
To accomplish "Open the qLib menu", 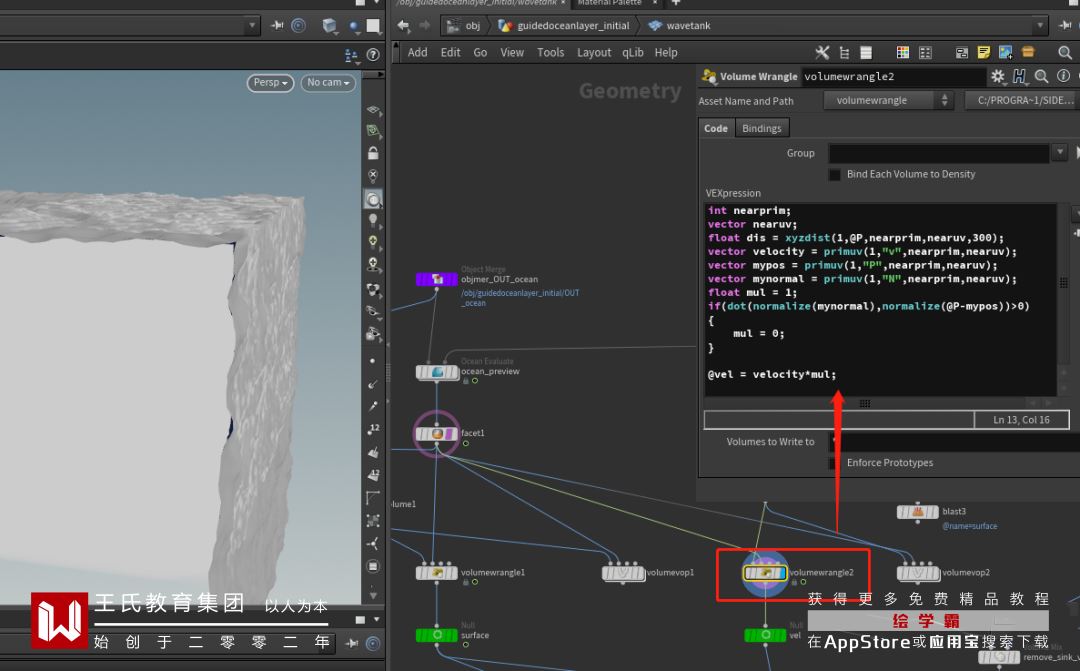I will pyautogui.click(x=632, y=53).
